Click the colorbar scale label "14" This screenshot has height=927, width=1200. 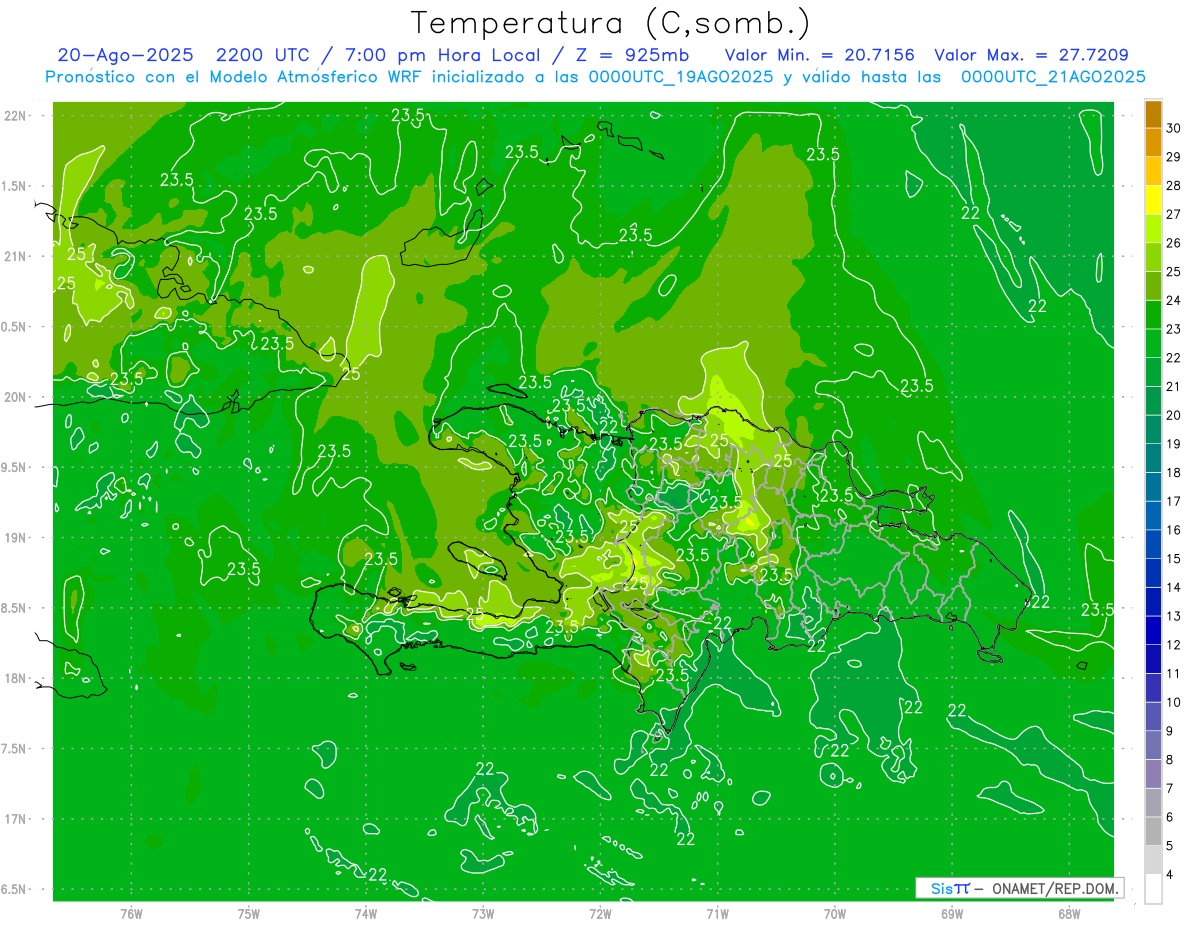click(1174, 587)
